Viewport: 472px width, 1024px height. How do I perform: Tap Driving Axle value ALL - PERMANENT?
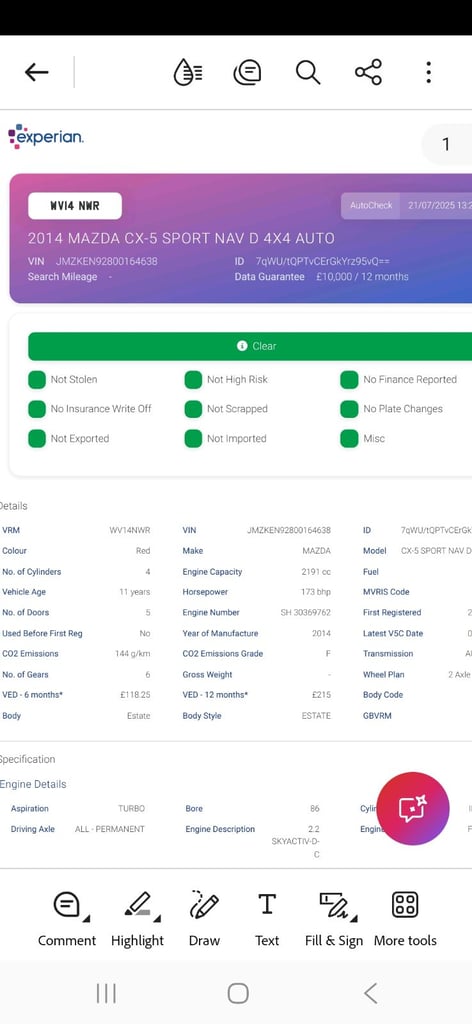click(x=110, y=829)
